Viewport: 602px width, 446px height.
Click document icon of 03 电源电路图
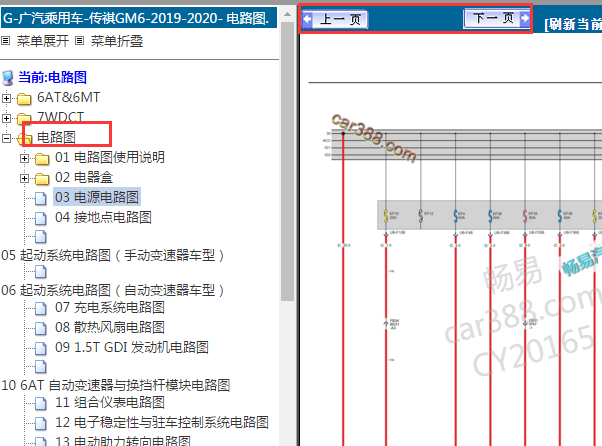tap(41, 198)
